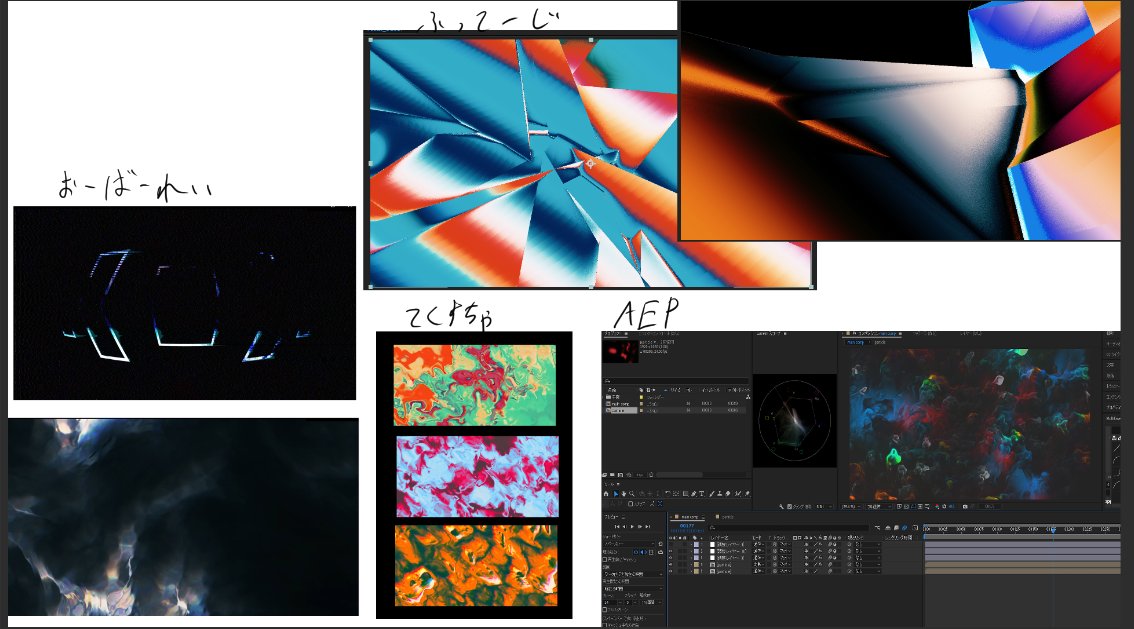Toggle full screen checkbox in Preview panel
Screen dimensions: 1134x629
605,609
